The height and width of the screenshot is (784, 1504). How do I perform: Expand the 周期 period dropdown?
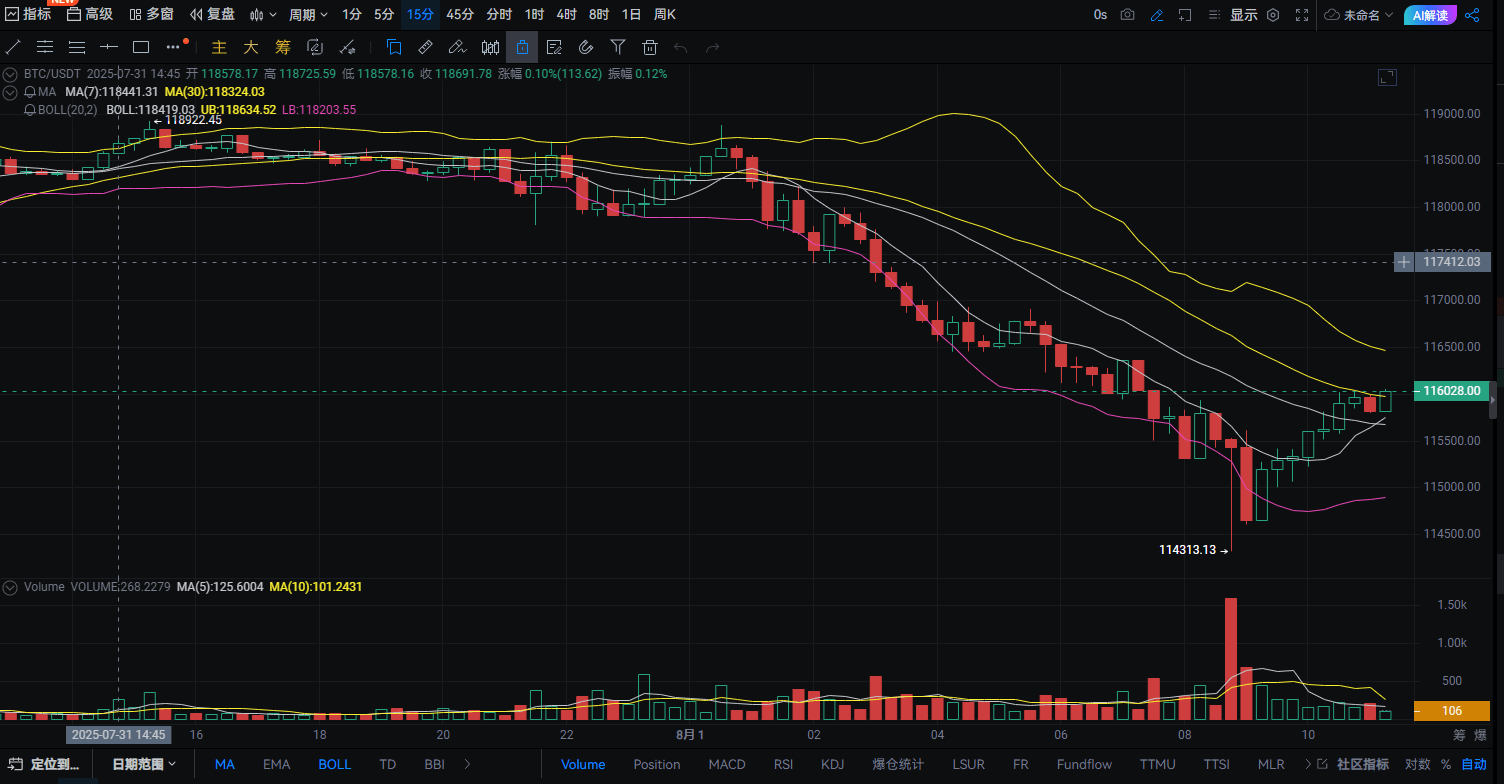[308, 15]
